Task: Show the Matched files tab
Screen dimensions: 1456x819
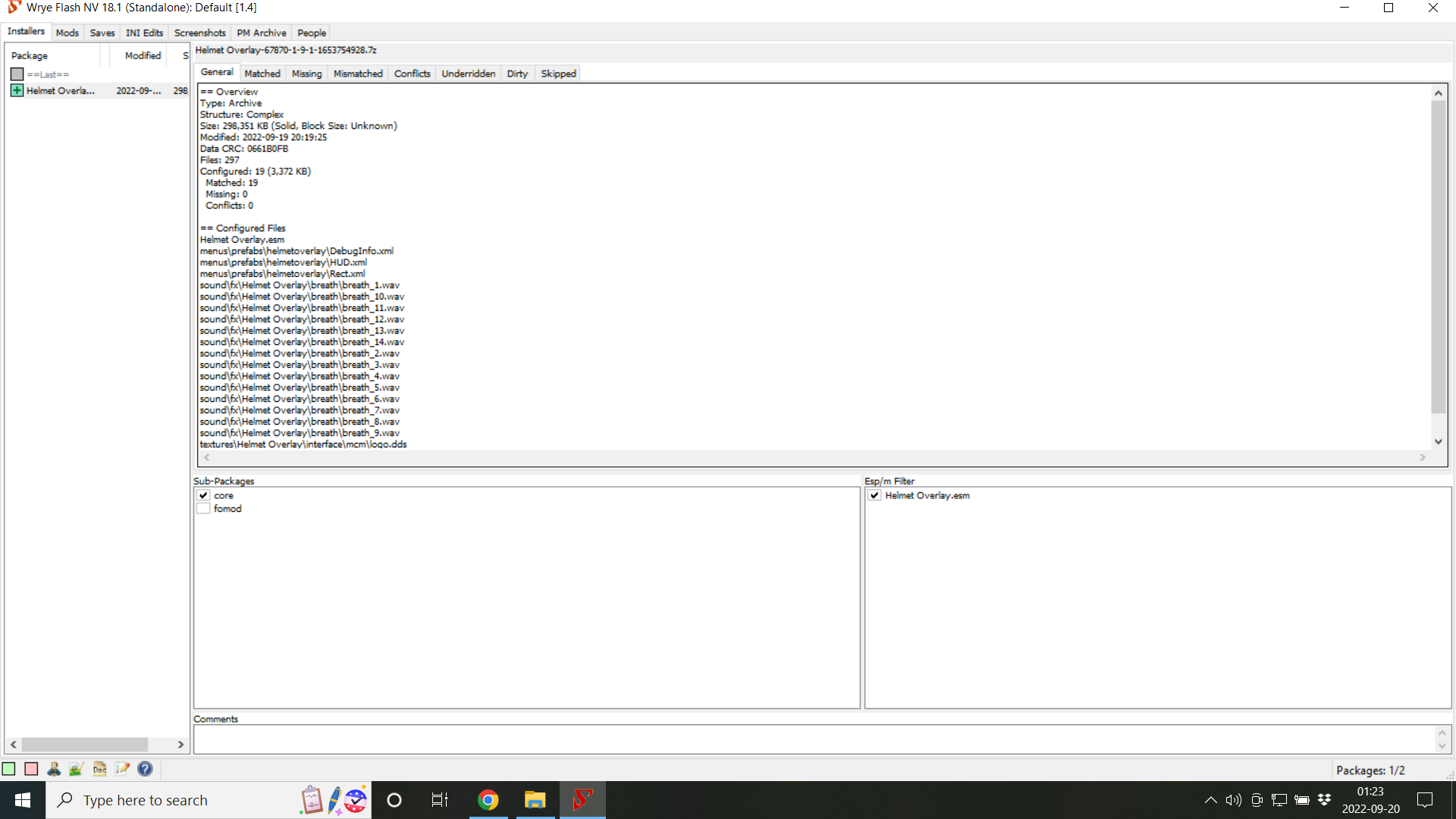Action: click(262, 74)
